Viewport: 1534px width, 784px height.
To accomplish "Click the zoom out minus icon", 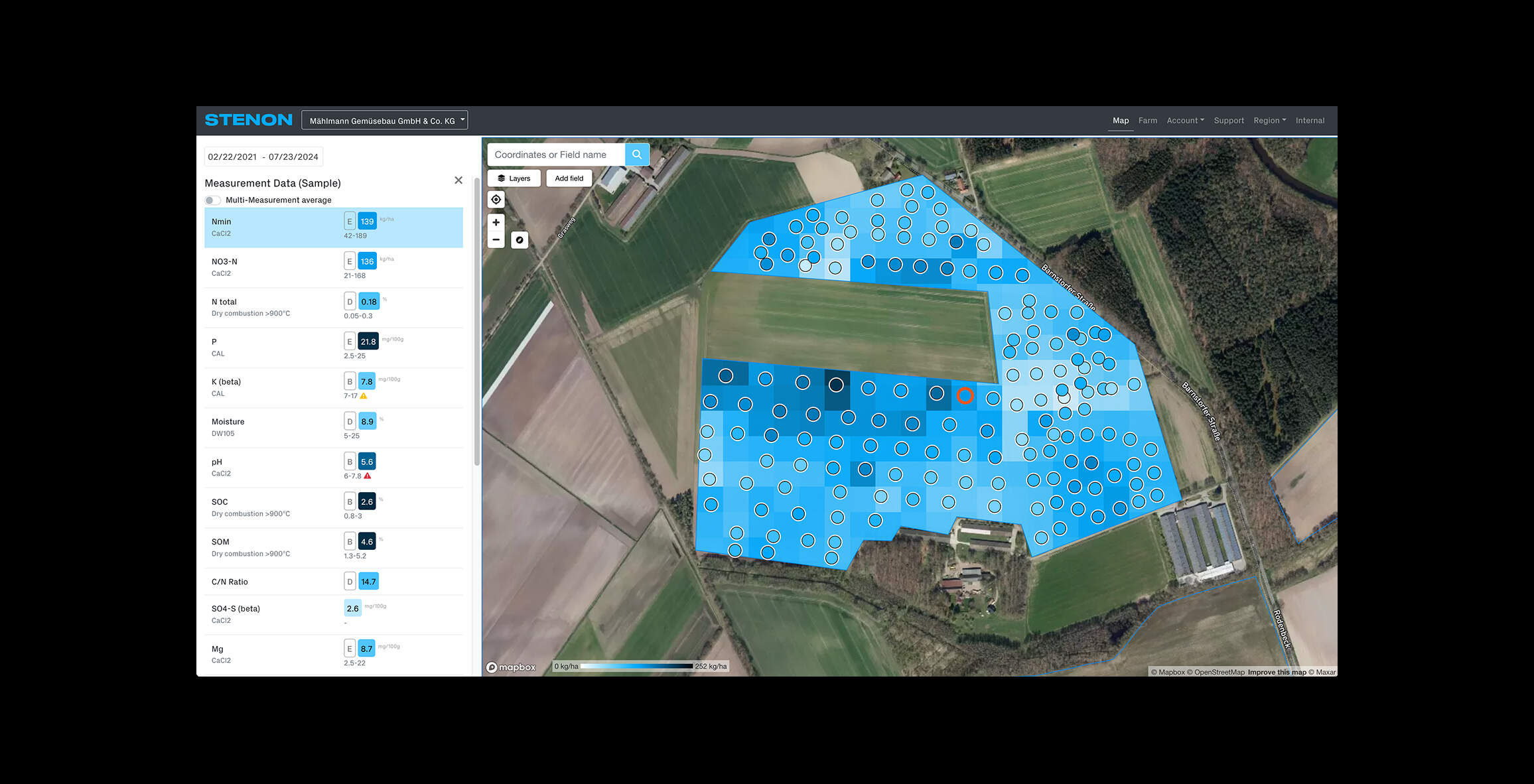I will 496,239.
